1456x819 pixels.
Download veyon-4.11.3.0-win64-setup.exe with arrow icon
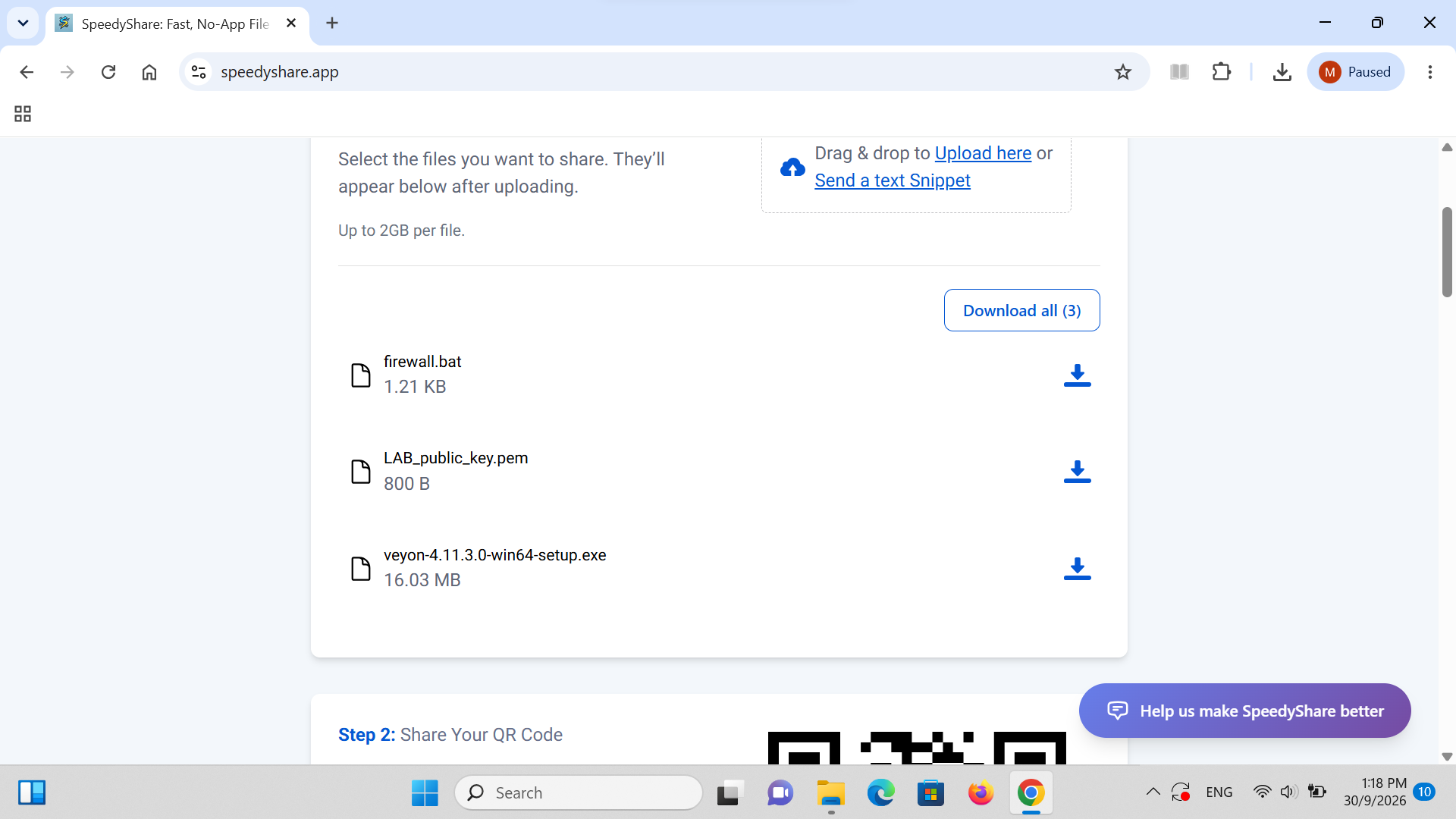coord(1077,568)
